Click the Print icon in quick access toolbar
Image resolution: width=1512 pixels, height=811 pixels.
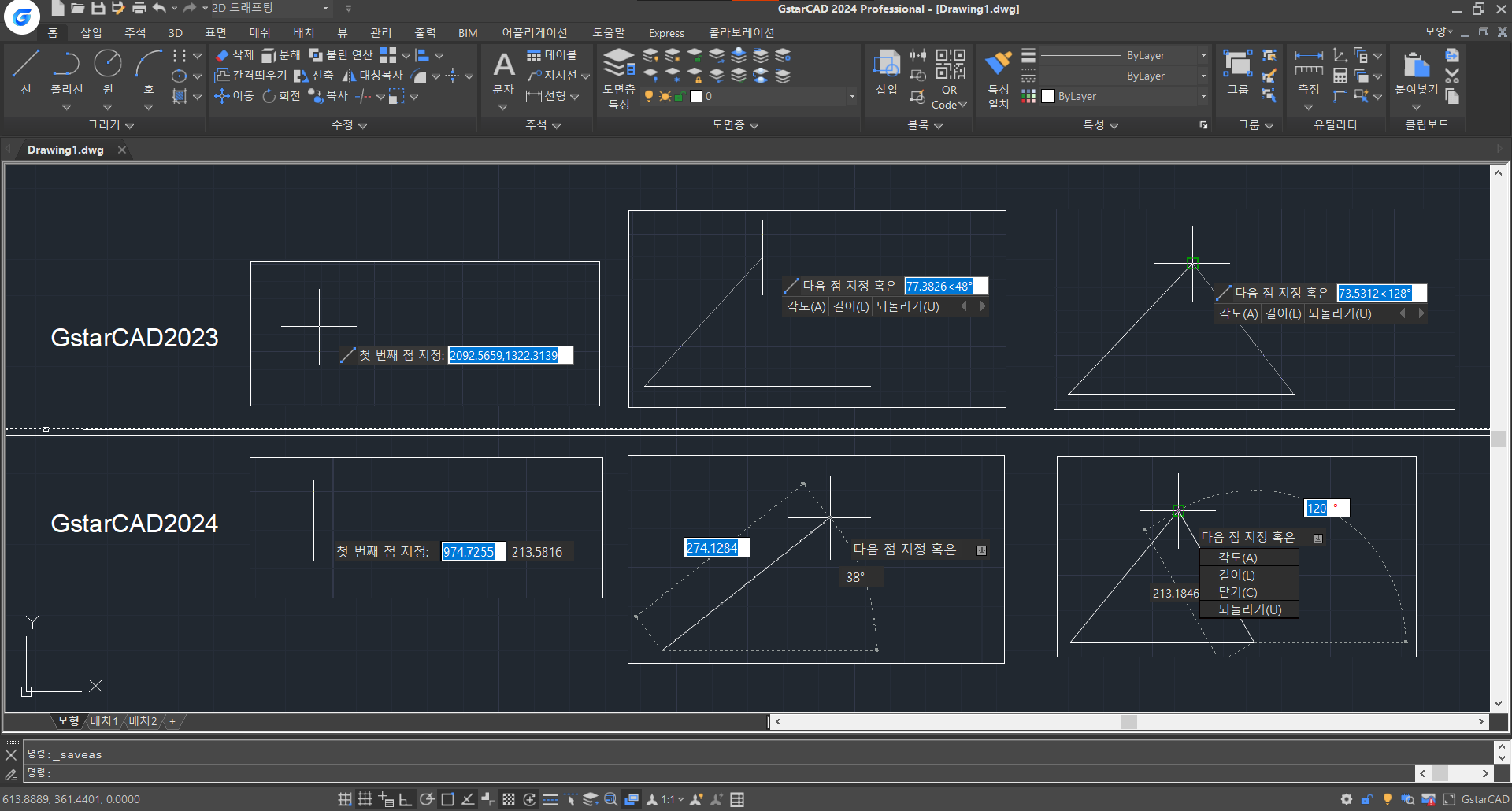(x=139, y=8)
